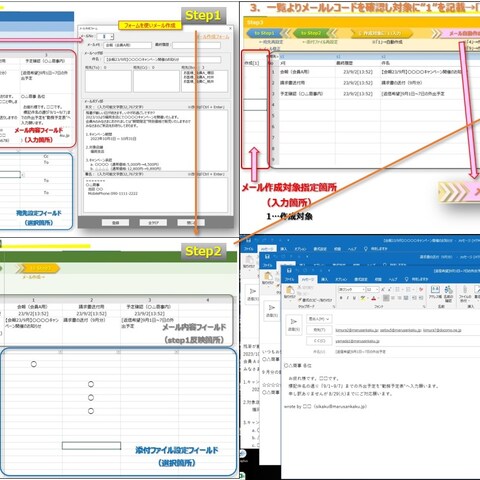Click the save icon in middle Outlook window
The height and width of the screenshot is (480, 480).
[x=267, y=256]
